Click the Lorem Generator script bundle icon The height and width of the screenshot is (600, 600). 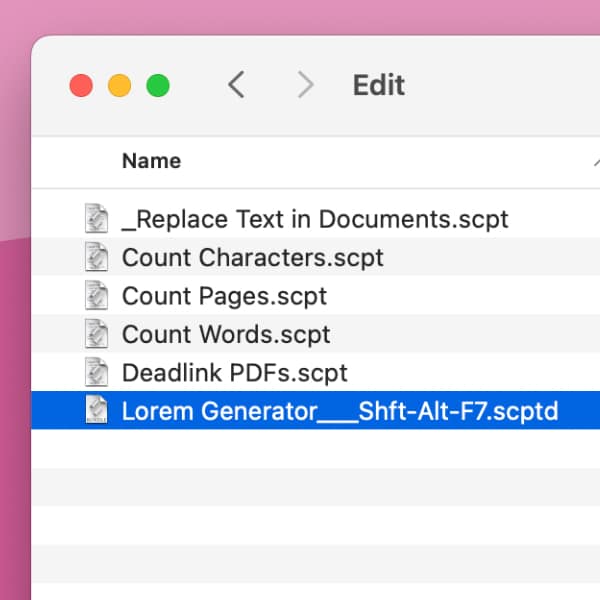[x=96, y=411]
